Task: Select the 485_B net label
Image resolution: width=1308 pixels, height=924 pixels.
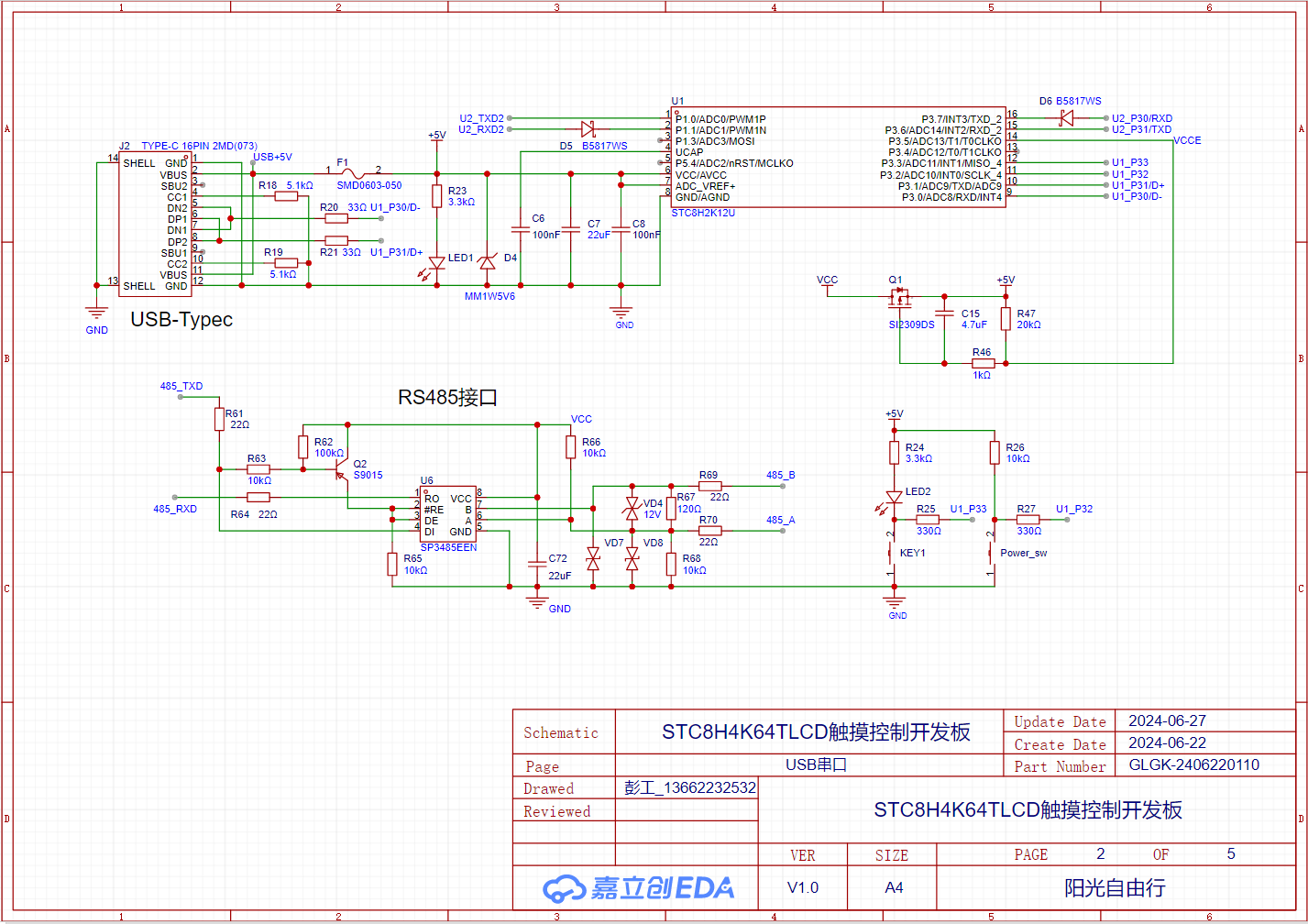Action: tap(781, 475)
